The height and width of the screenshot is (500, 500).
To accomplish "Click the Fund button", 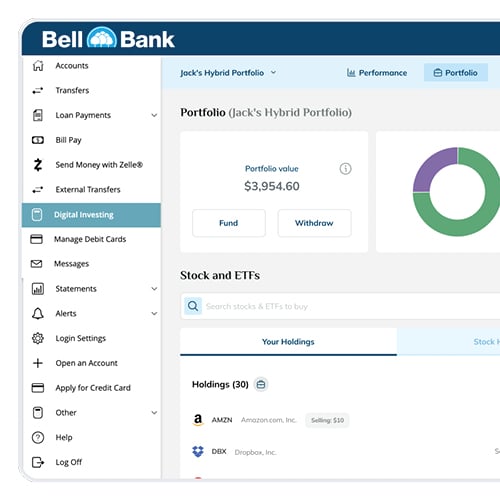I will (229, 223).
